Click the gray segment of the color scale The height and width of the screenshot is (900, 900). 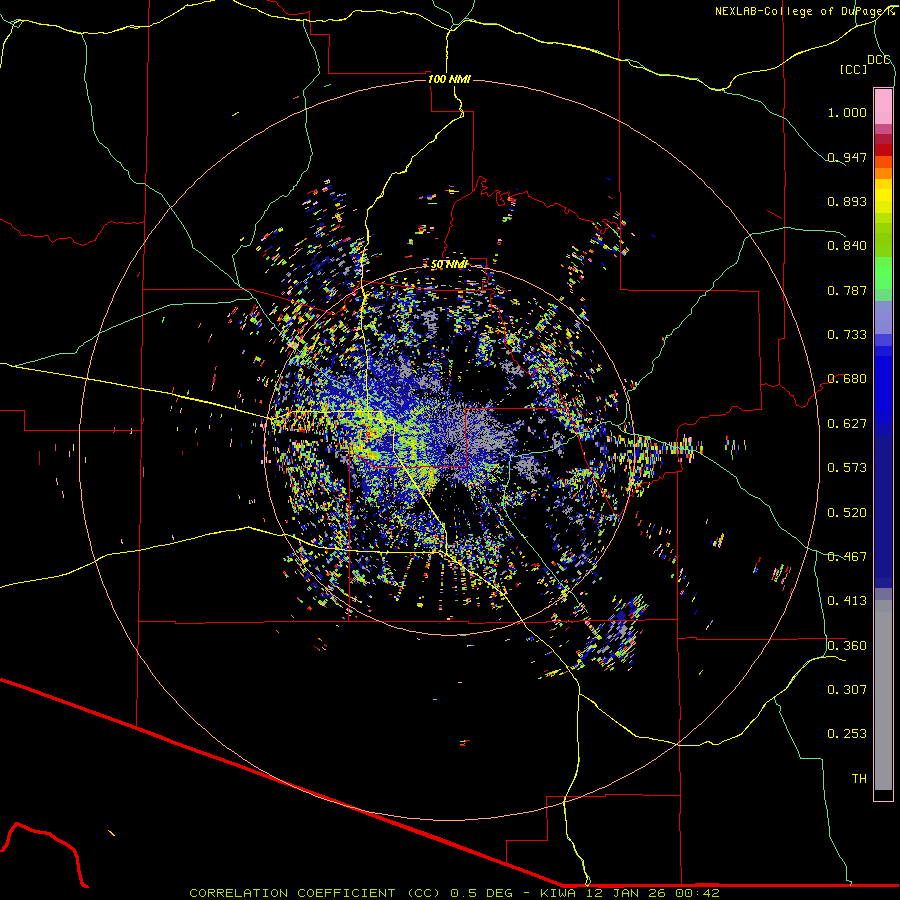coord(883,695)
